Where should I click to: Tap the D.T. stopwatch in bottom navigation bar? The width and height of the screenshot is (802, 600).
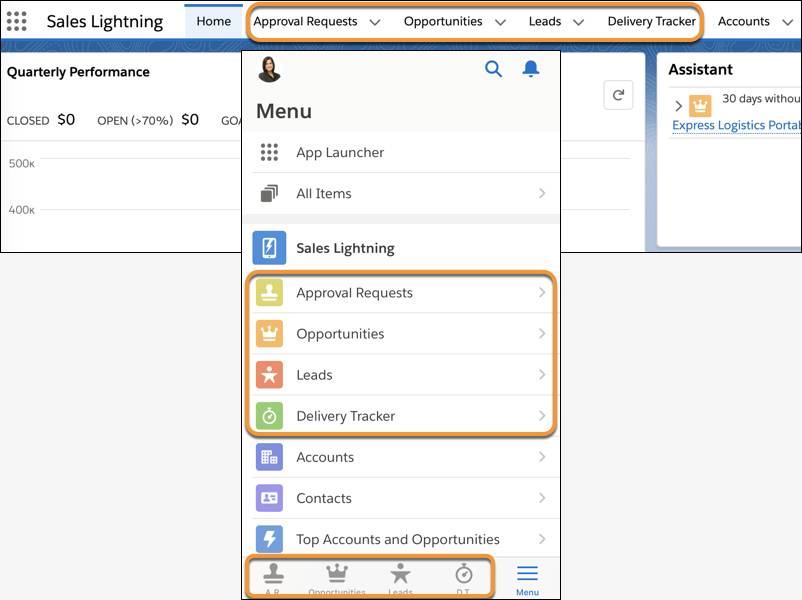[x=463, y=573]
